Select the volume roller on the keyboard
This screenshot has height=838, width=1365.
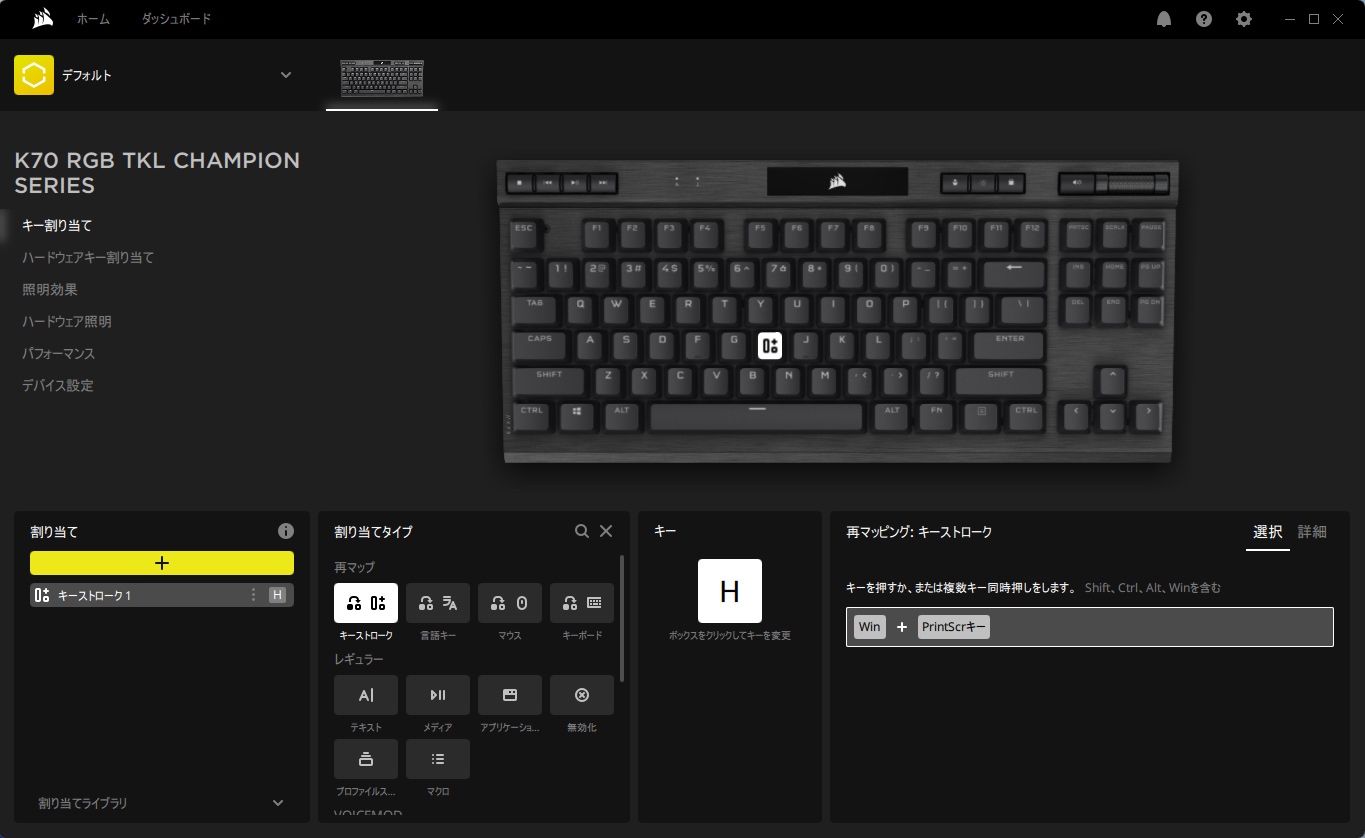(x=1133, y=183)
